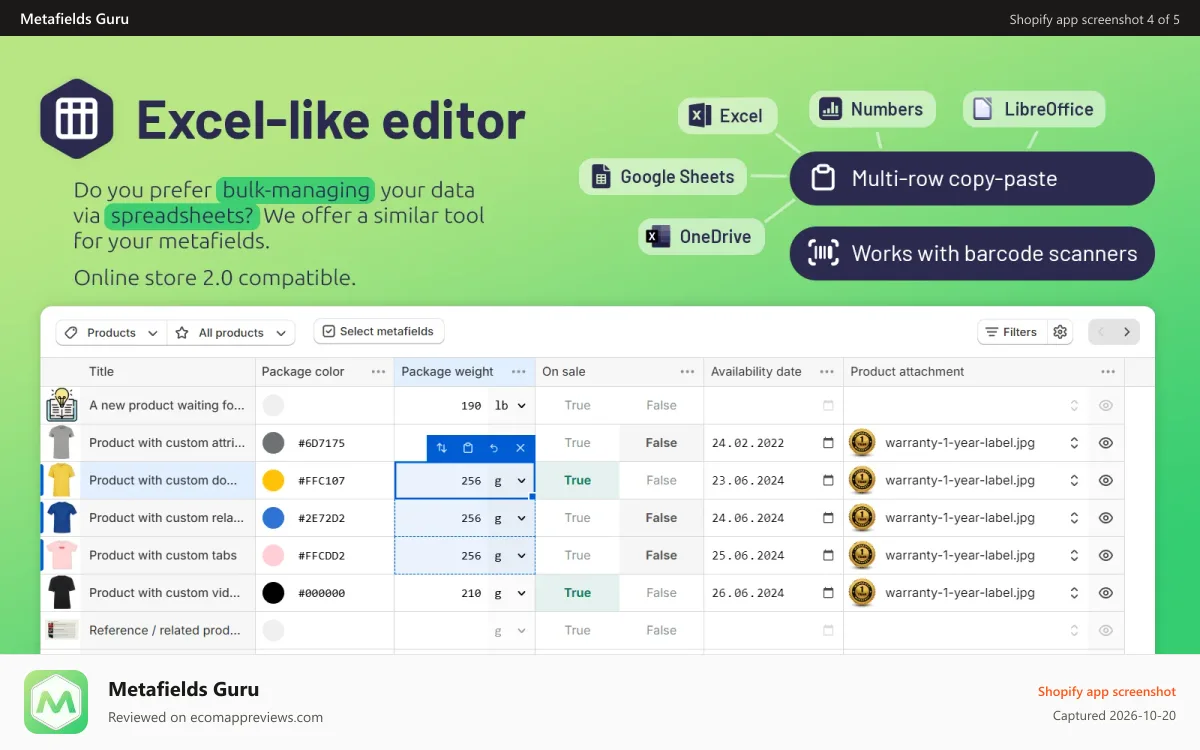Screen dimensions: 1200x750
Task: Preview attachment for Product with custom rela... row
Action: coord(1106,518)
